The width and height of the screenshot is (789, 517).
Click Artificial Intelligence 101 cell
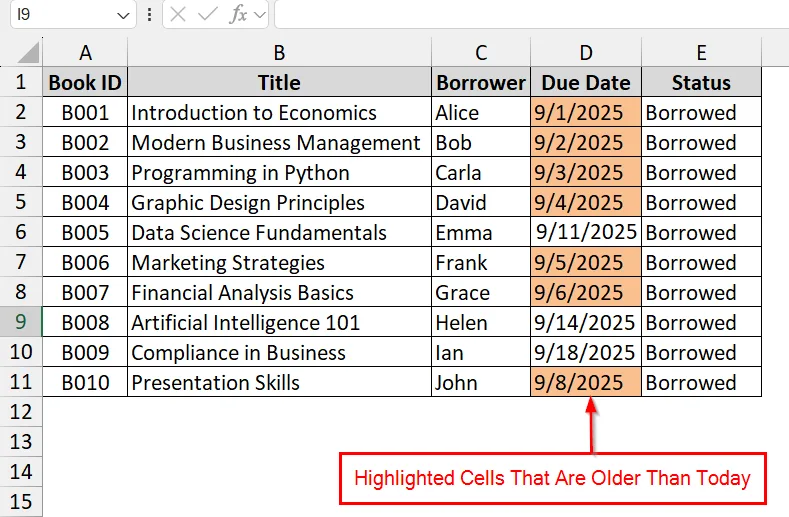tap(279, 322)
